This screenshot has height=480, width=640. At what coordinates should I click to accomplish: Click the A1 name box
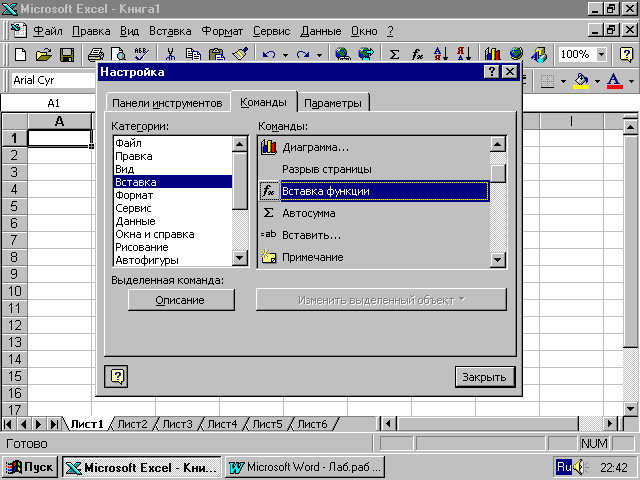click(x=48, y=103)
